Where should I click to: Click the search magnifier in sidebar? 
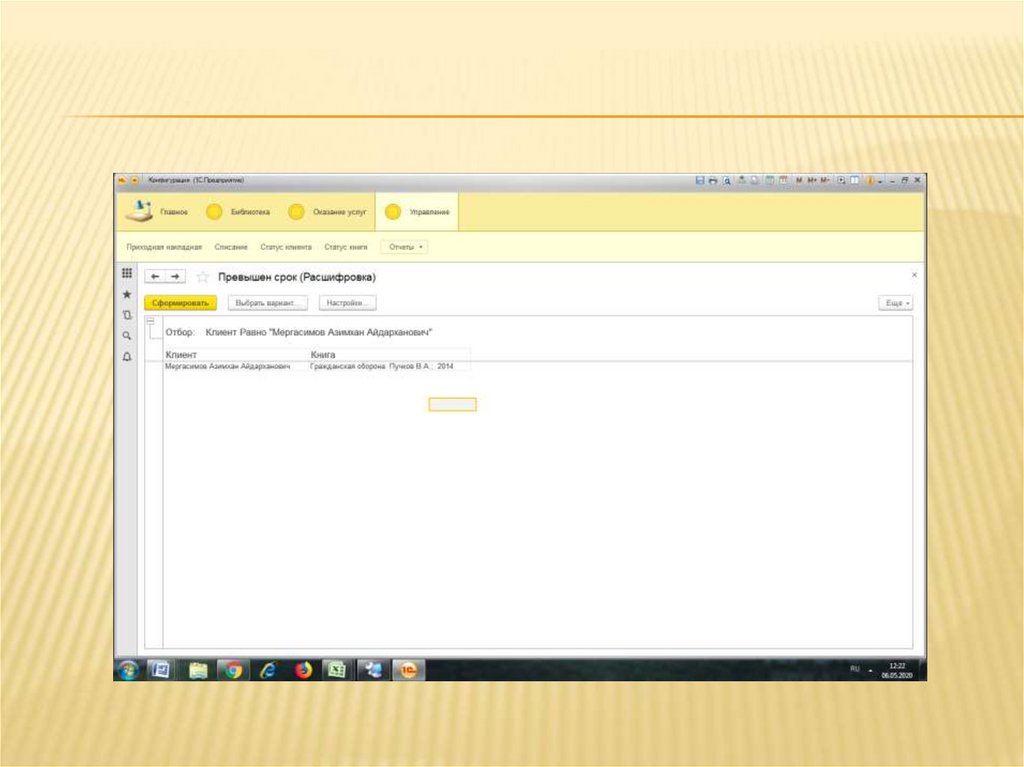coord(127,336)
